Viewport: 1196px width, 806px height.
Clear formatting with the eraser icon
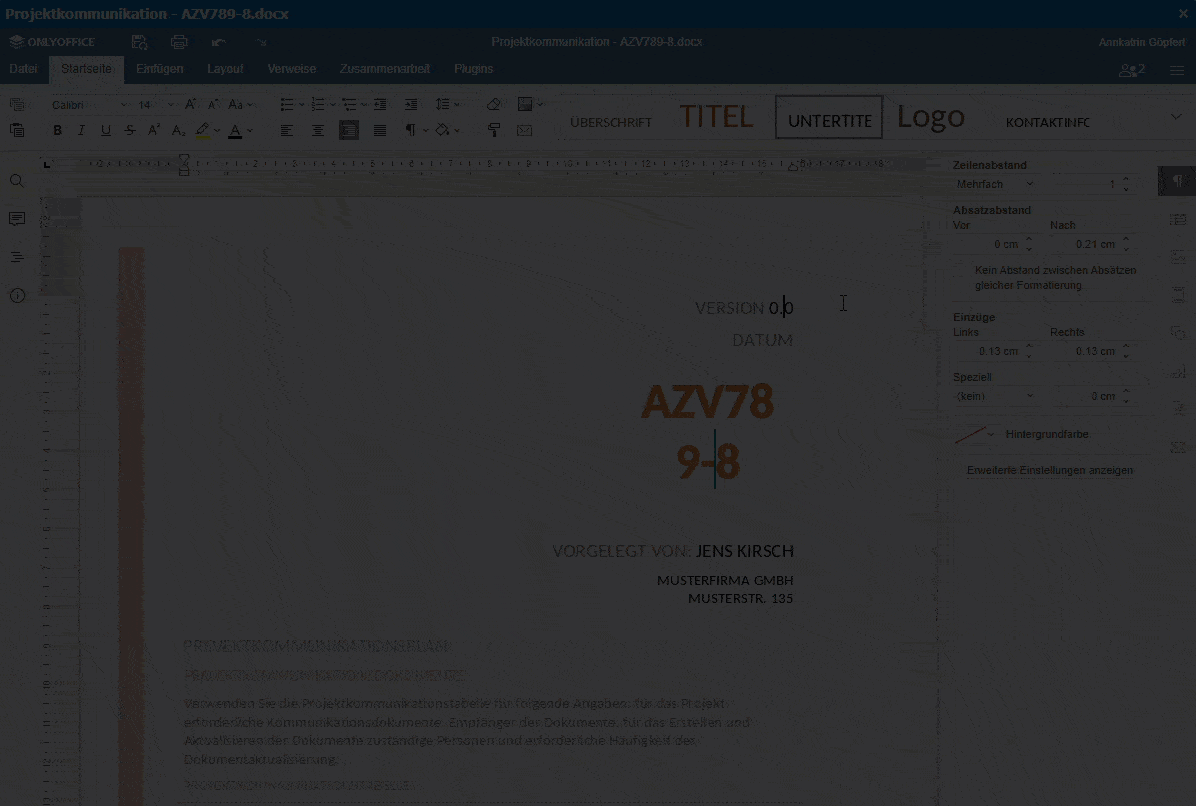[x=494, y=105]
